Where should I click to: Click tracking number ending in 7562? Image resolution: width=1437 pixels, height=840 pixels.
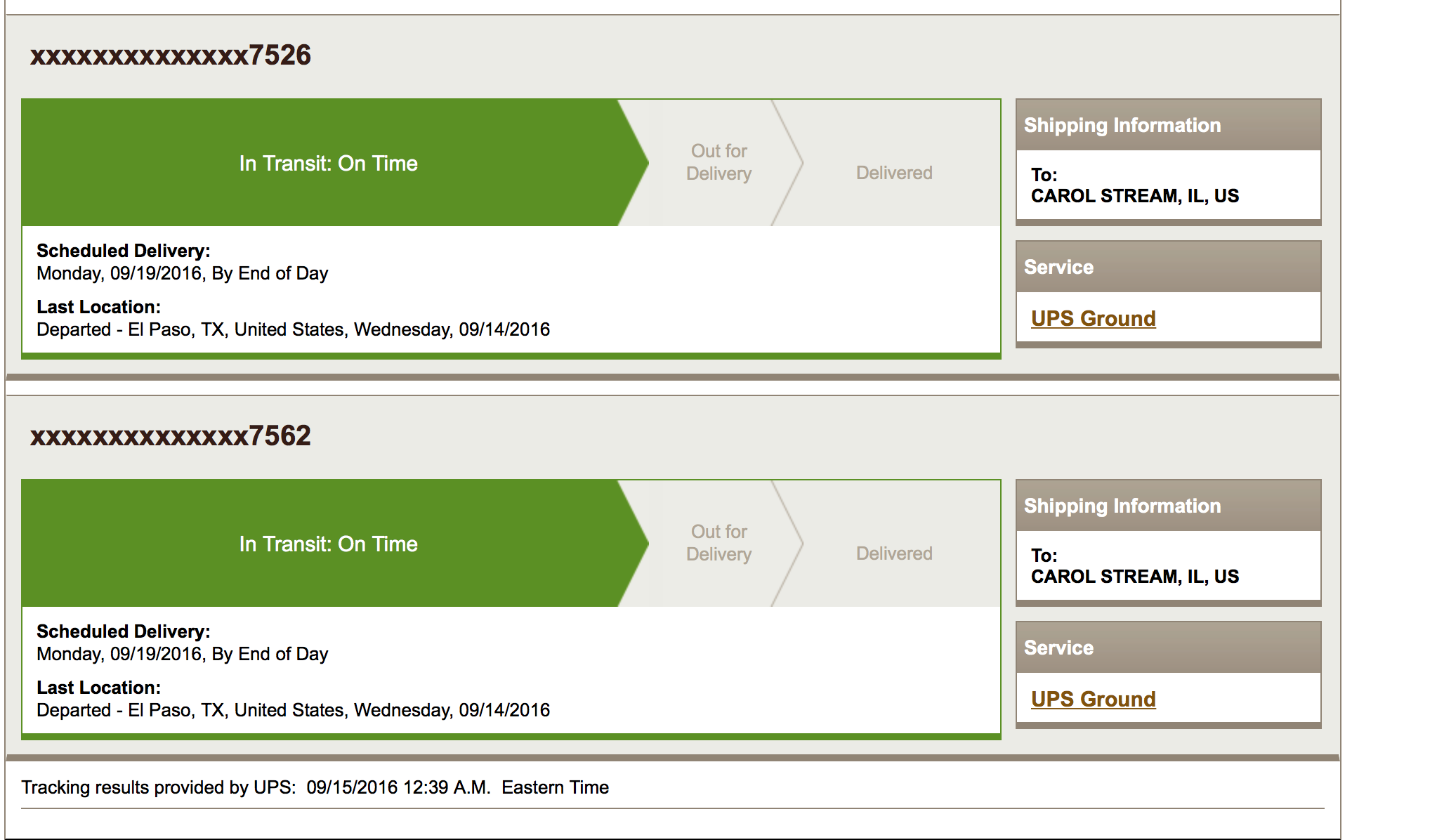(170, 435)
